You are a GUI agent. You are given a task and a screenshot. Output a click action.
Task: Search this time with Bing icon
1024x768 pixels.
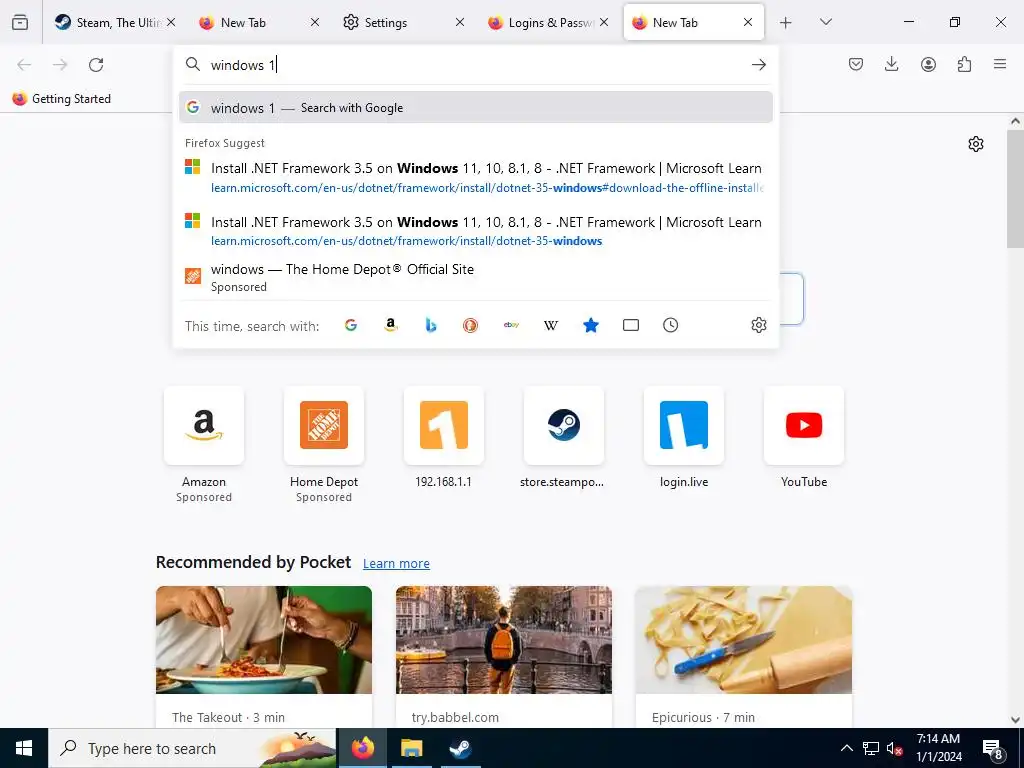point(430,325)
